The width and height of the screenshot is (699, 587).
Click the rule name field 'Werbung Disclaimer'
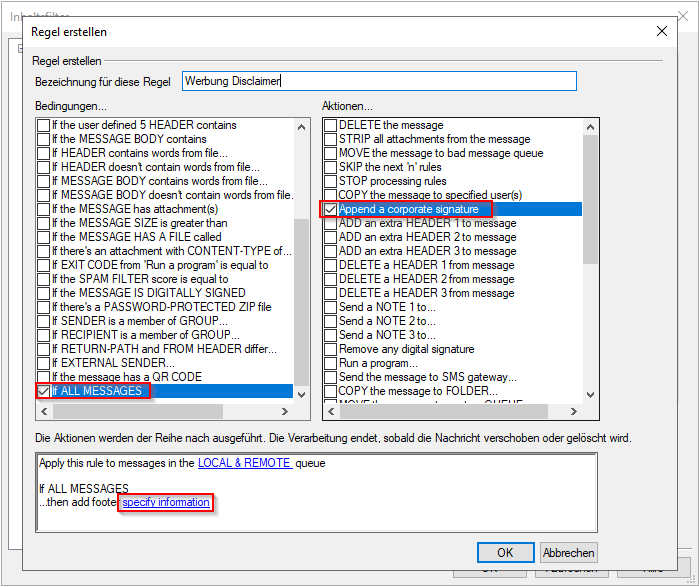pyautogui.click(x=378, y=81)
